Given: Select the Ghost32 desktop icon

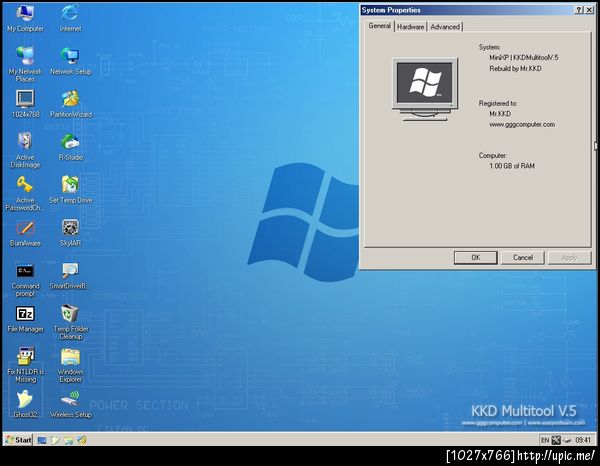Looking at the screenshot, I should coord(25,403).
